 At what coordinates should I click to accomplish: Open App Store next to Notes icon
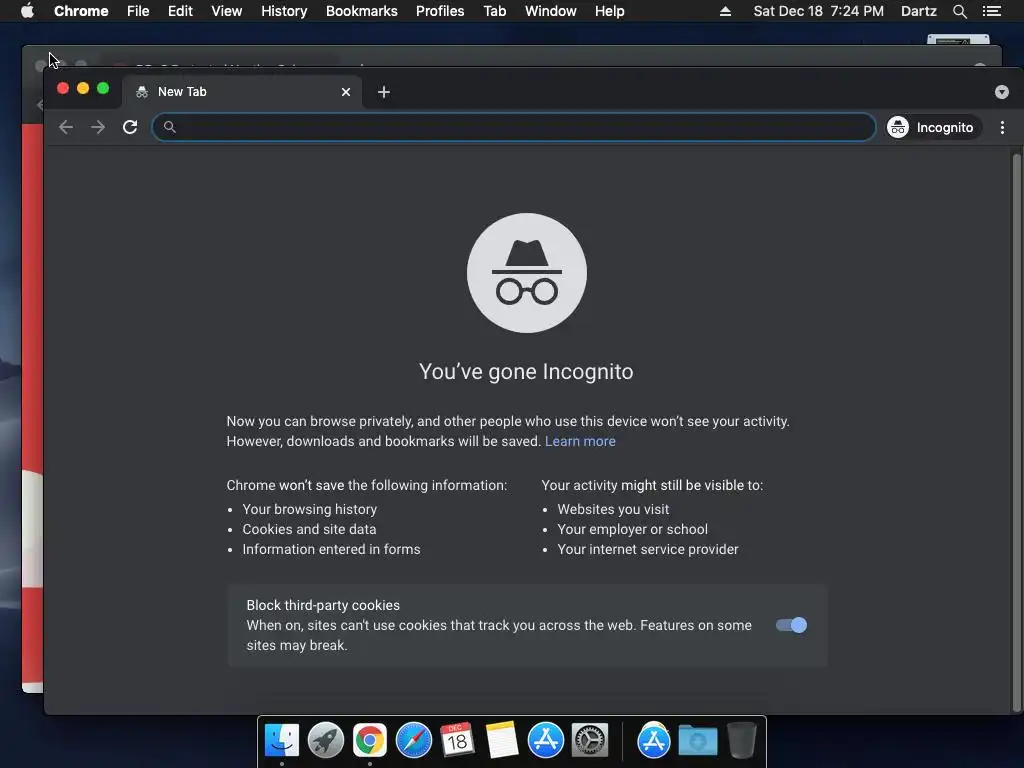[x=546, y=740]
